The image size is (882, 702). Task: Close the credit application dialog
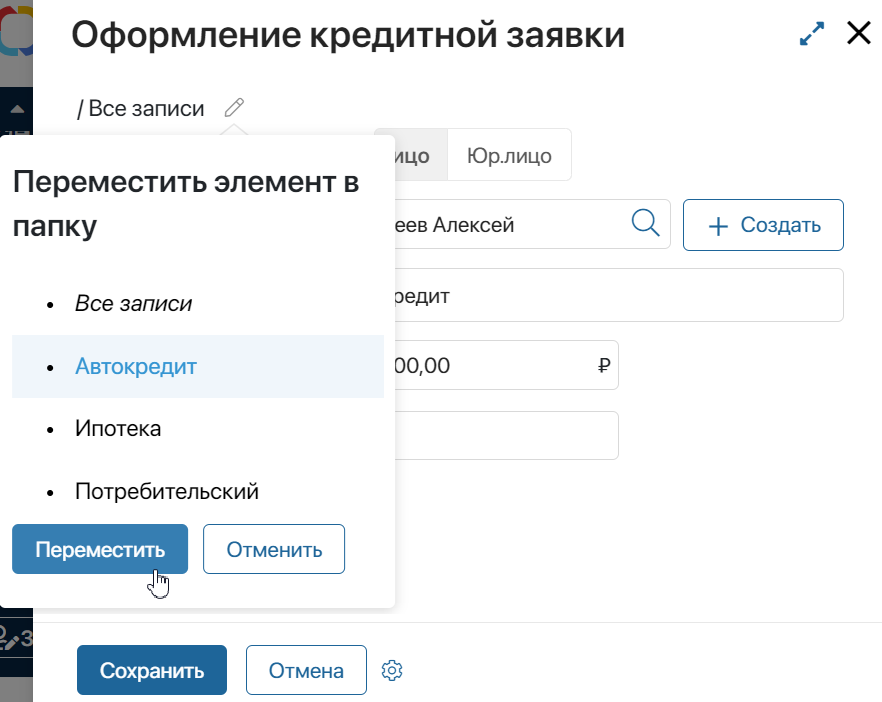(858, 33)
